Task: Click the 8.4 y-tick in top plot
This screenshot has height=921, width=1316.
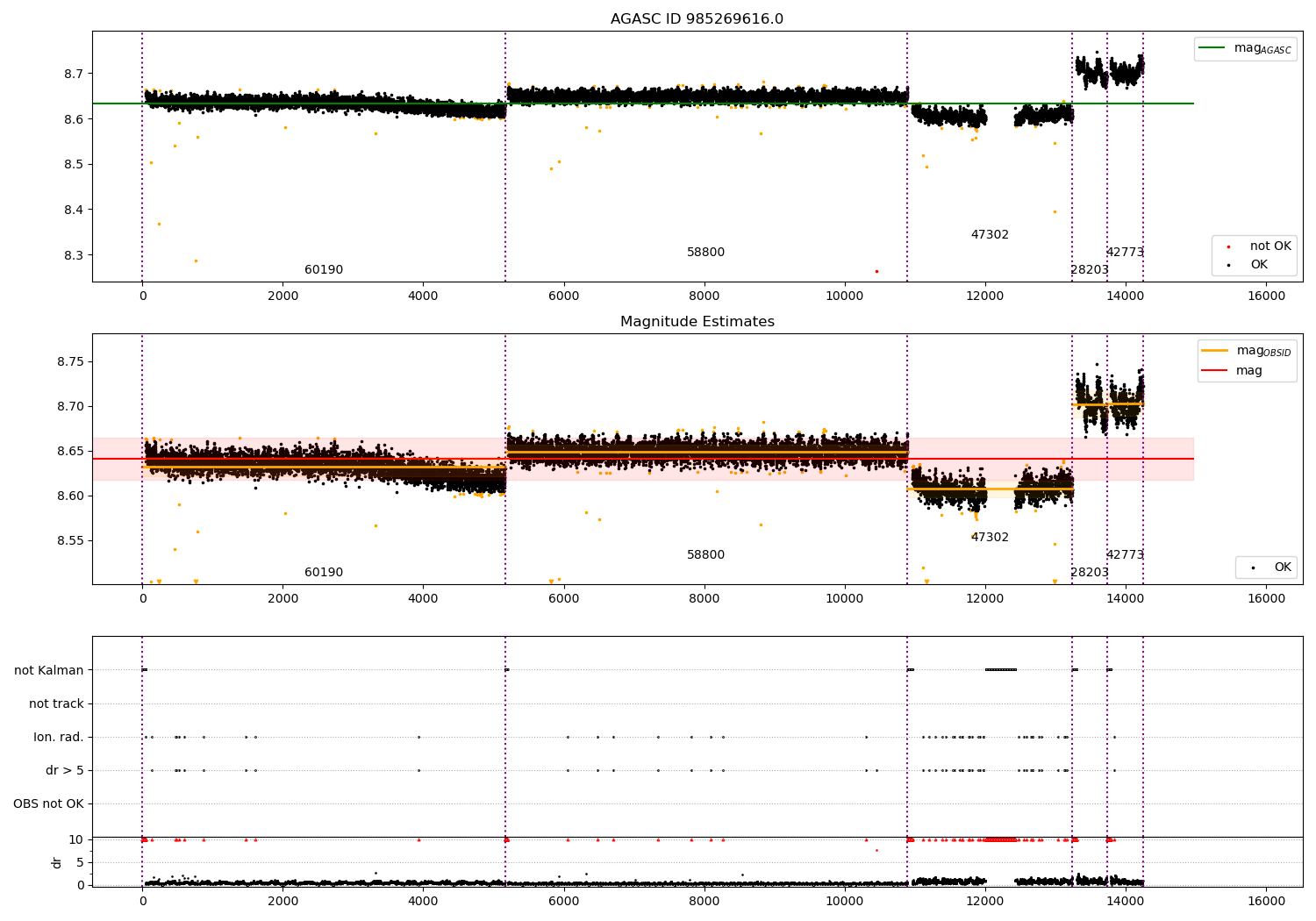Action: (75, 211)
